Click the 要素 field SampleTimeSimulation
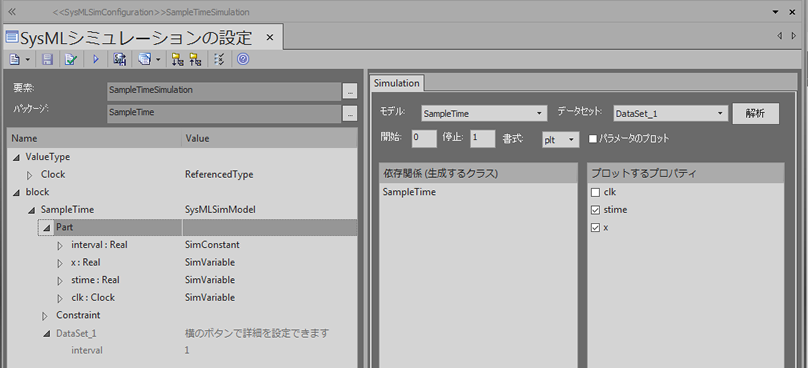 [224, 90]
